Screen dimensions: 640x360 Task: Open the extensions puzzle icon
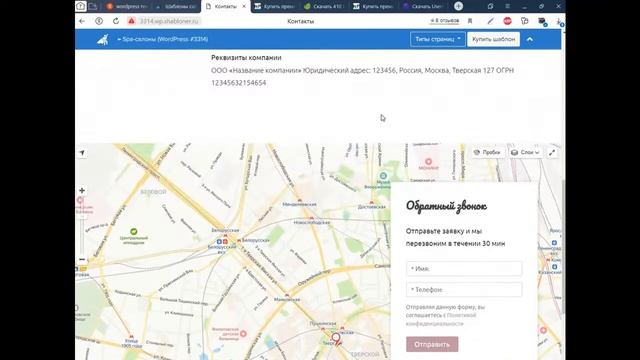click(x=524, y=21)
